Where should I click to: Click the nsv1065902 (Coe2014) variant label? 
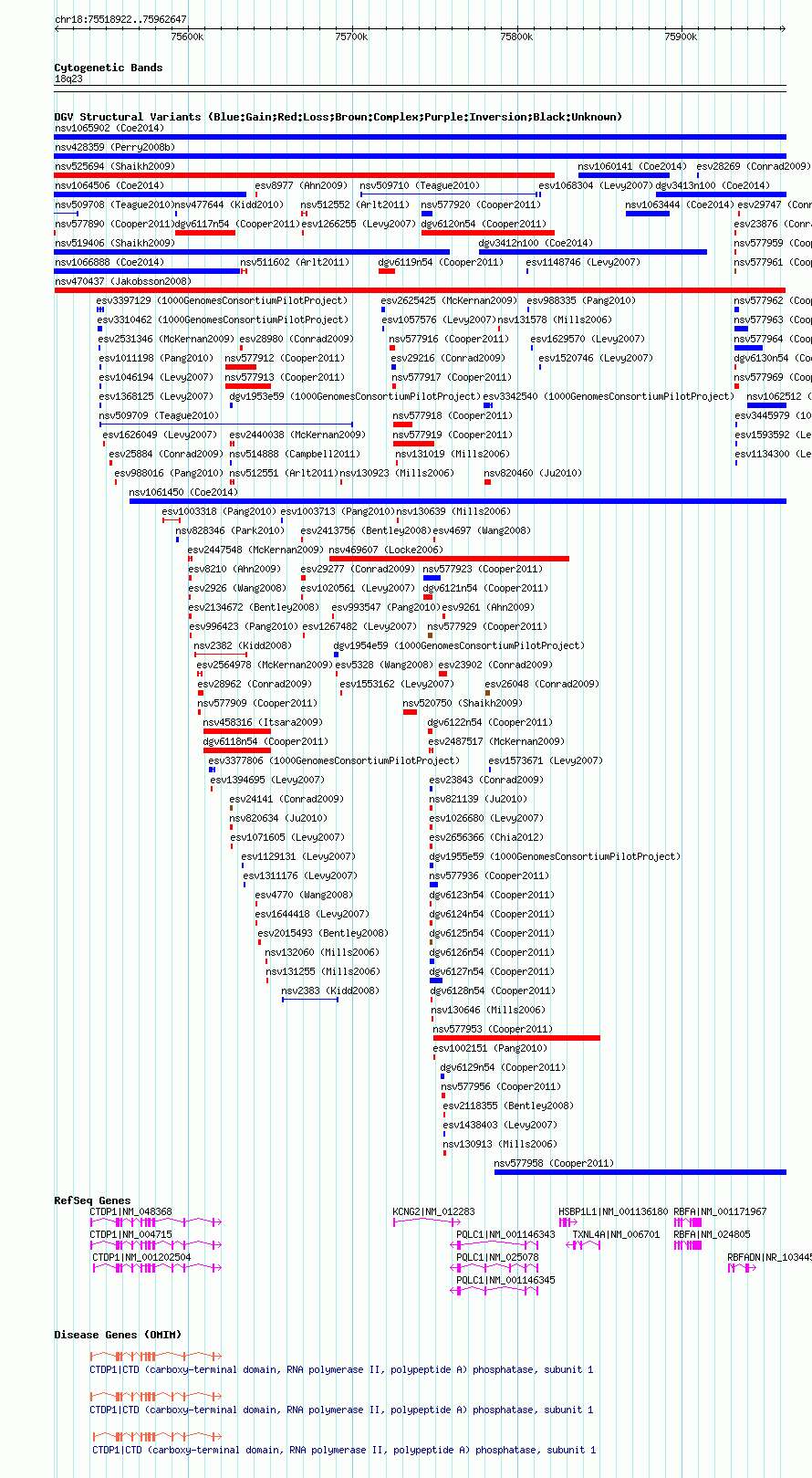[109, 128]
